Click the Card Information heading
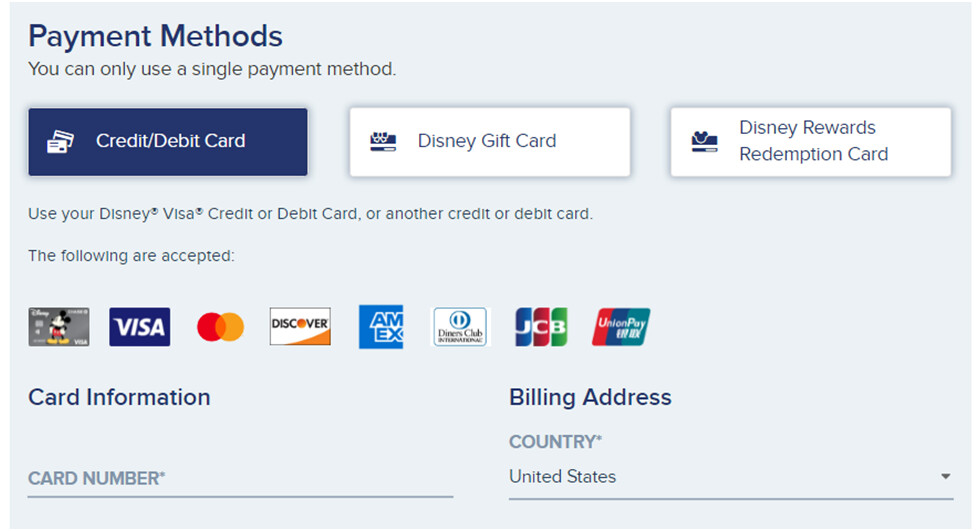This screenshot has width=979, height=531. pyautogui.click(x=119, y=397)
